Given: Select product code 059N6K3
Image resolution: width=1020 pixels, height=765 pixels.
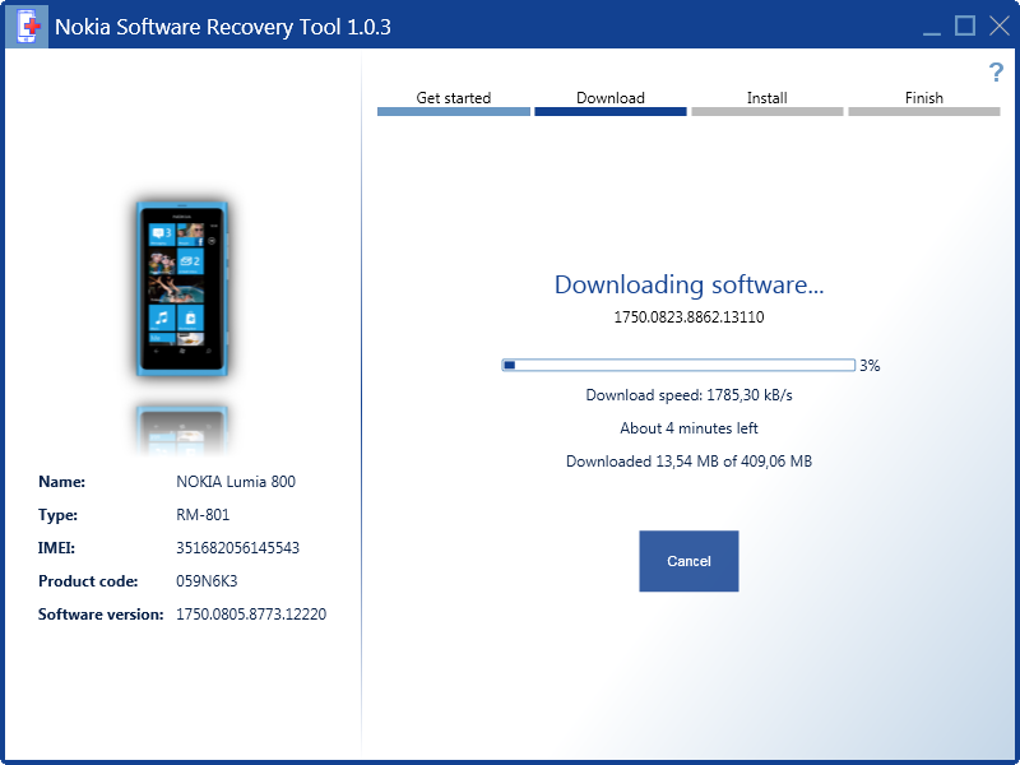Looking at the screenshot, I should click(x=206, y=581).
